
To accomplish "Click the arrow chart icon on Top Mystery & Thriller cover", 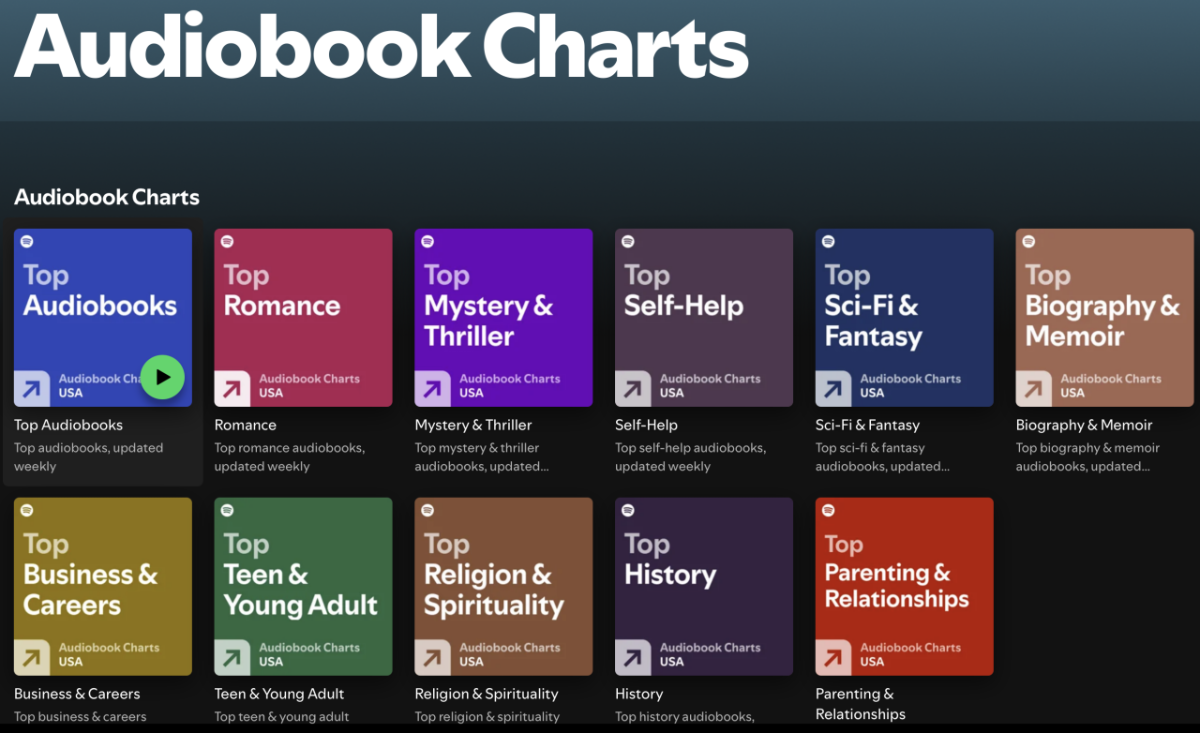I will [x=432, y=388].
